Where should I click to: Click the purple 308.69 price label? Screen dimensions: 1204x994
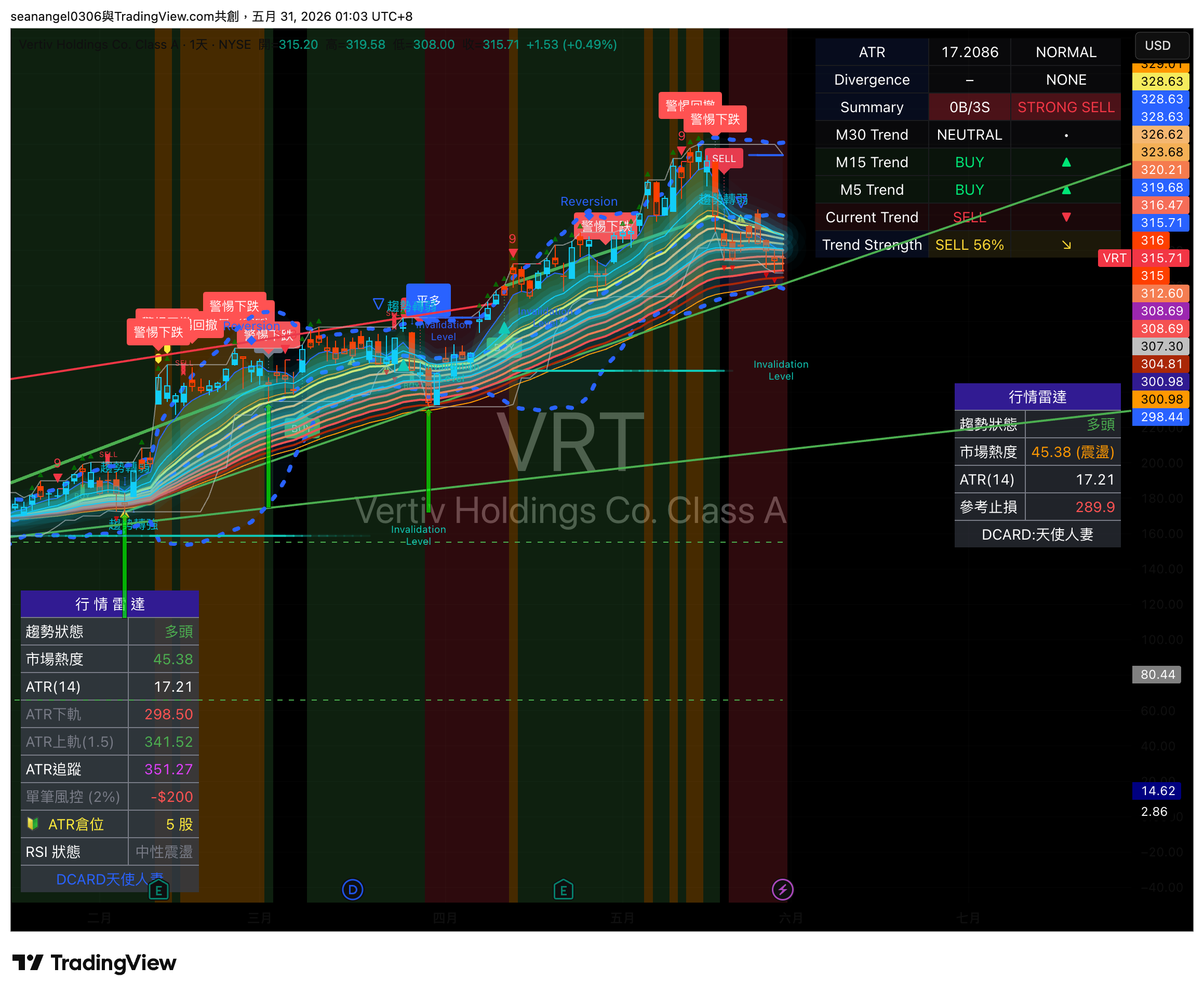pyautogui.click(x=1160, y=311)
